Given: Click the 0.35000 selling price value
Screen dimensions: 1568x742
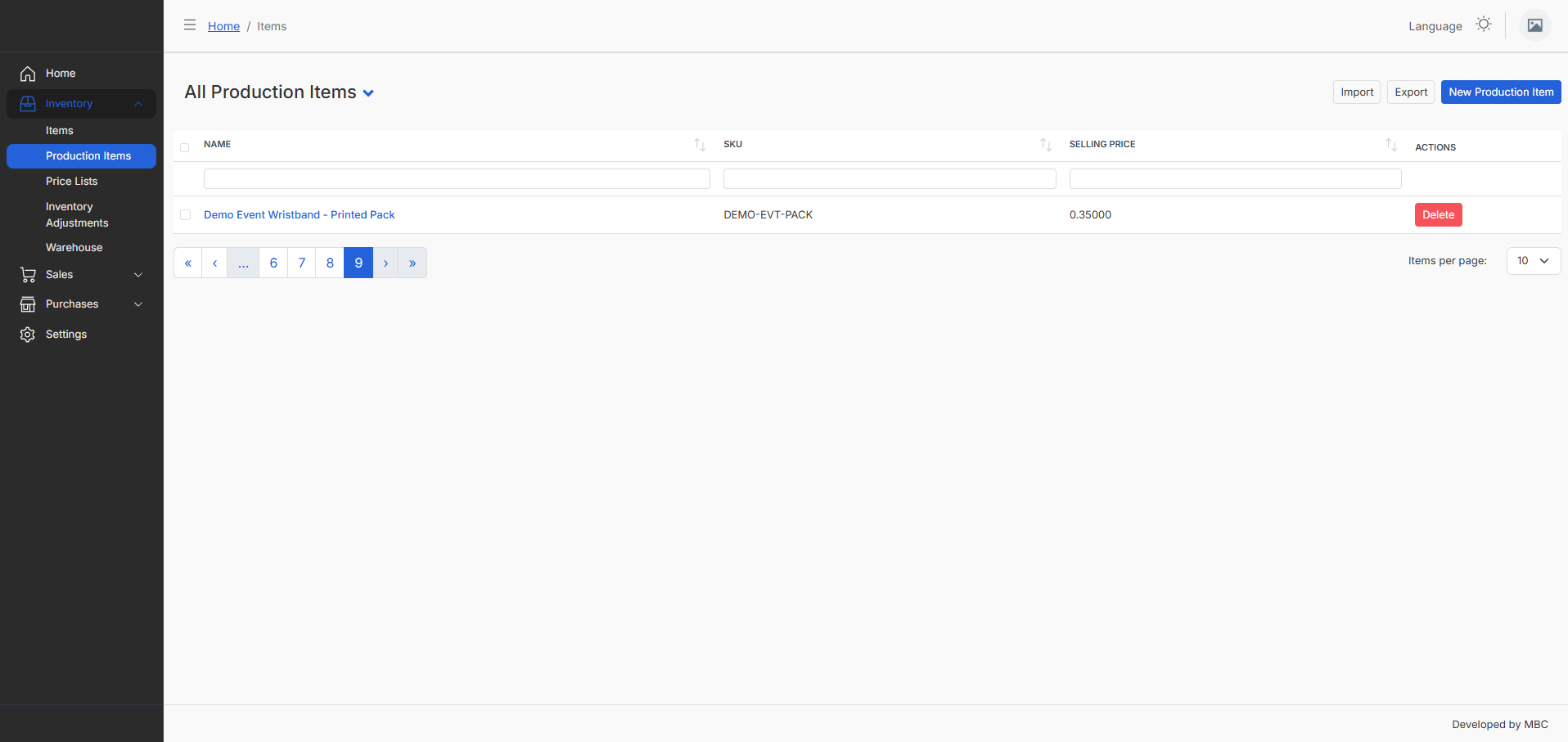Looking at the screenshot, I should tap(1090, 215).
